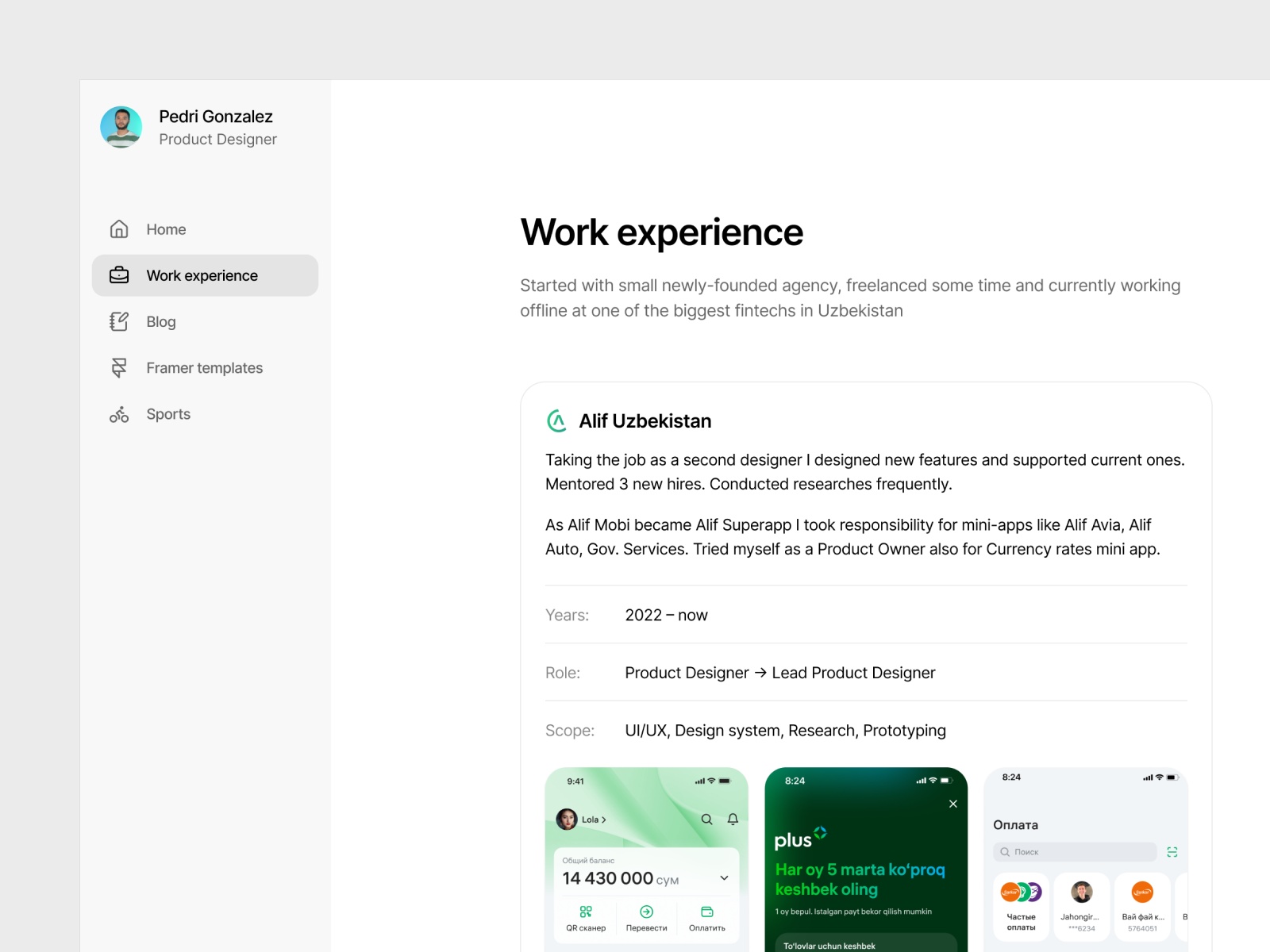The height and width of the screenshot is (952, 1270).
Task: Click the plus logo in green mockup
Action: pos(800,838)
